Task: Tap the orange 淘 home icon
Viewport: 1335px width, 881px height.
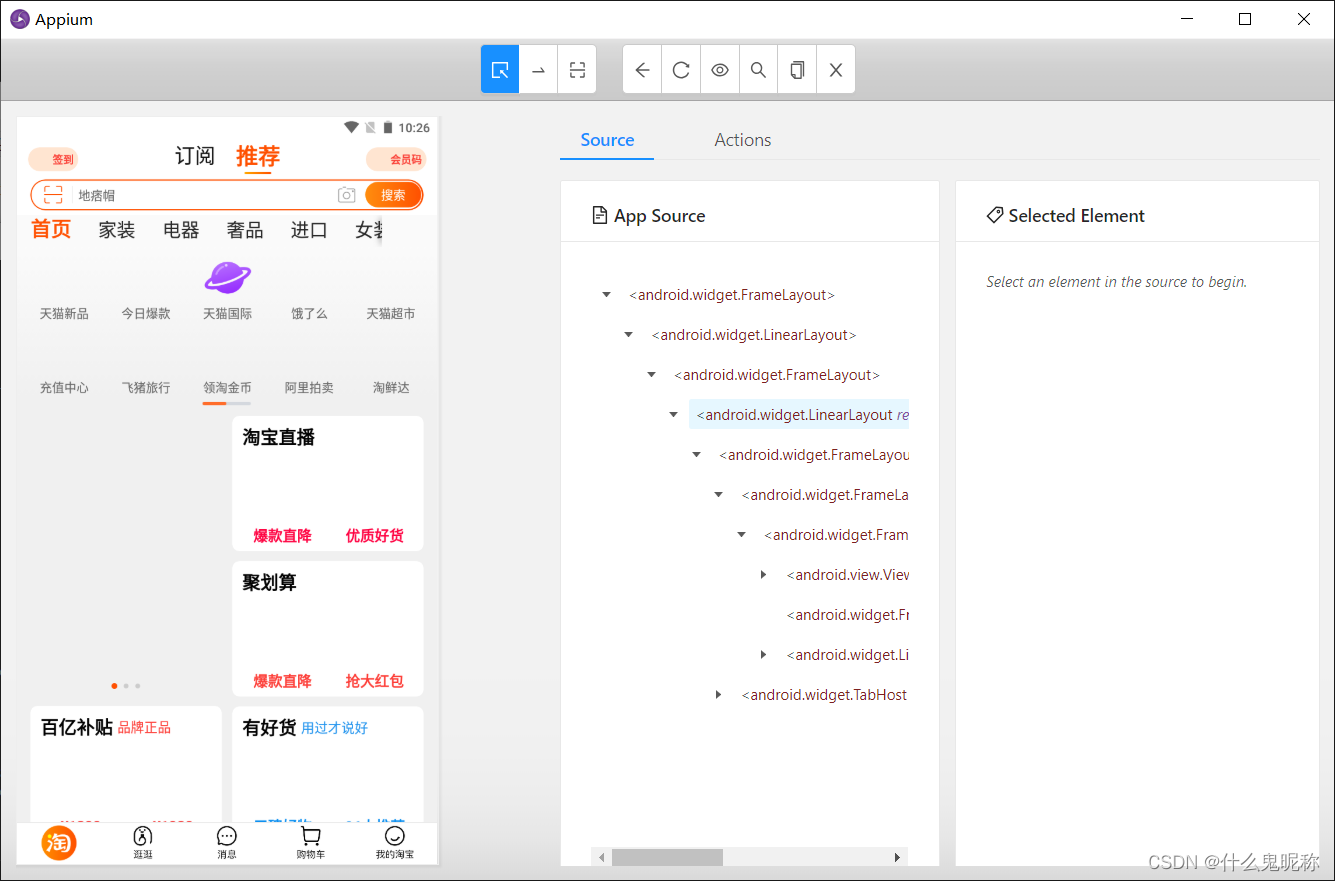Action: (59, 843)
